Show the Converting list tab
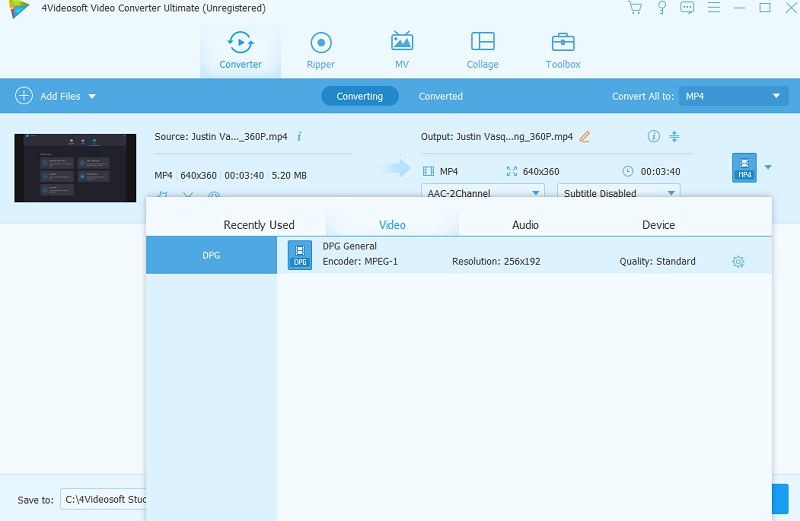 [360, 96]
